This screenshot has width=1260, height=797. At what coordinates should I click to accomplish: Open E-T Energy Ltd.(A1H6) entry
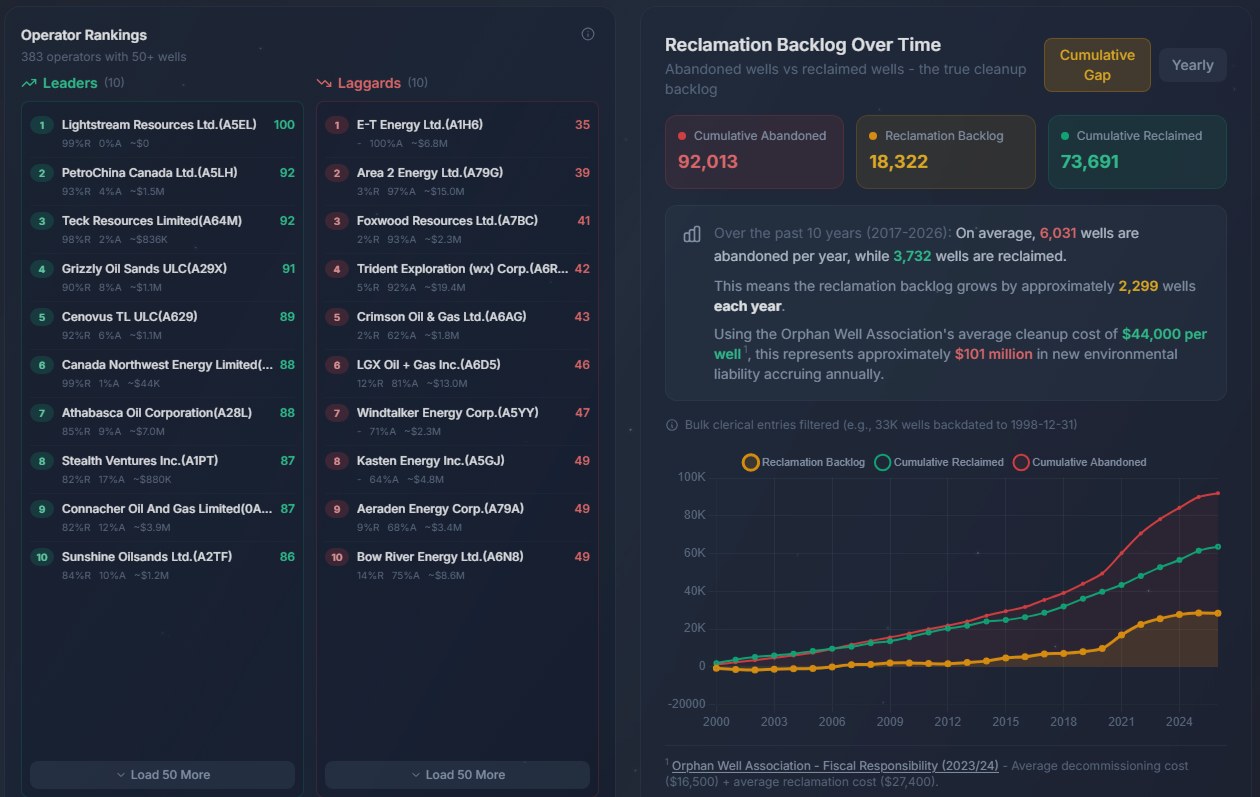coord(457,133)
